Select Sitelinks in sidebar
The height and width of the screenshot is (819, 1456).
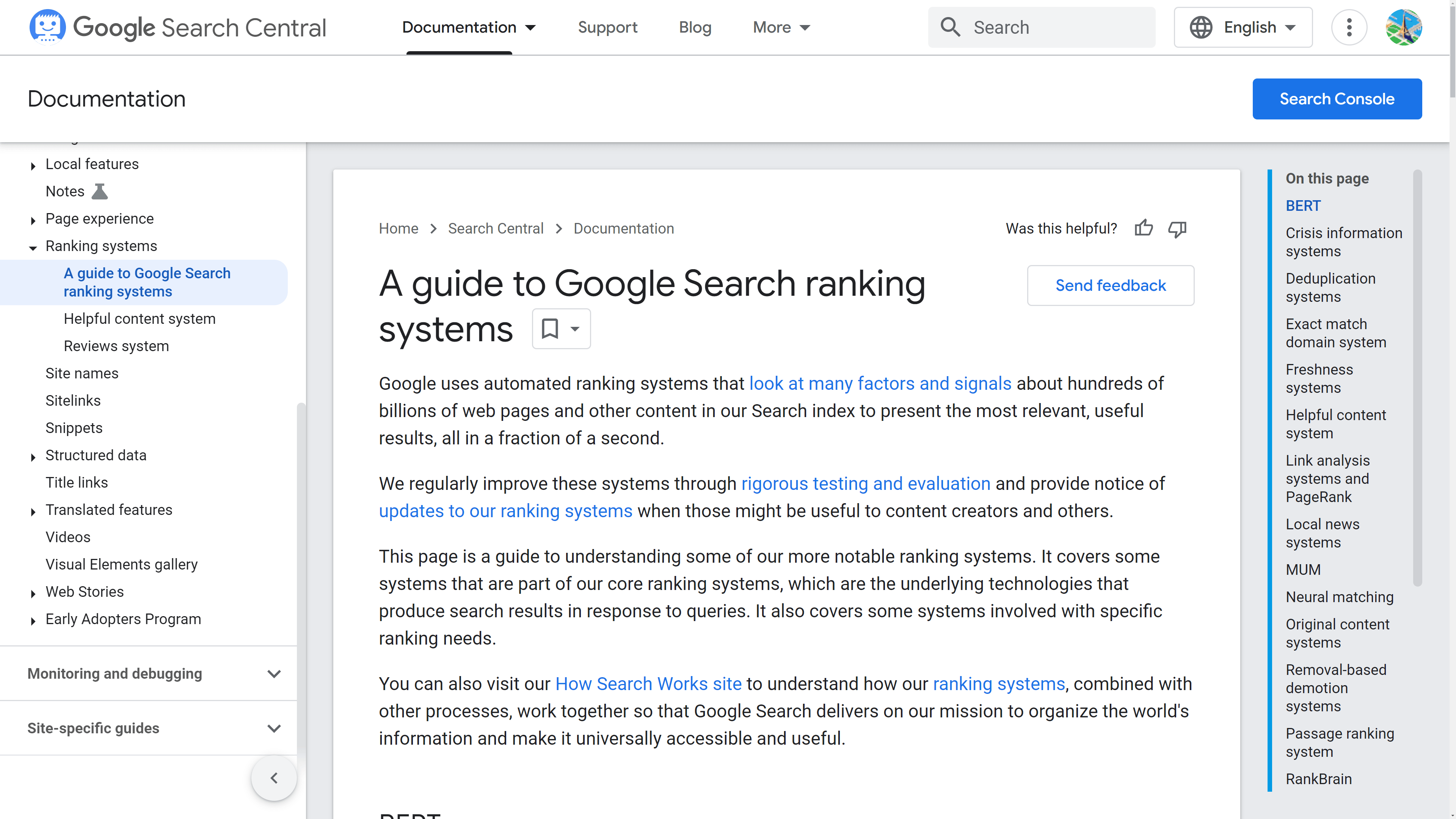click(x=73, y=400)
